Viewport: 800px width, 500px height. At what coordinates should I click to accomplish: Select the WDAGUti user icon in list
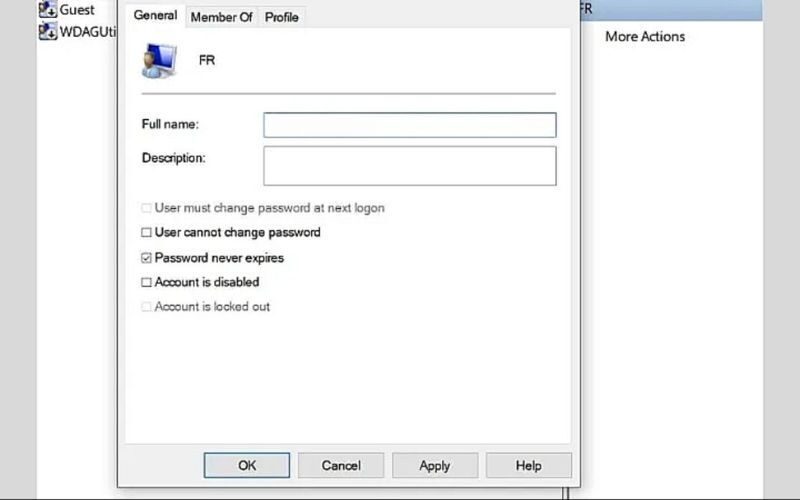[x=48, y=32]
